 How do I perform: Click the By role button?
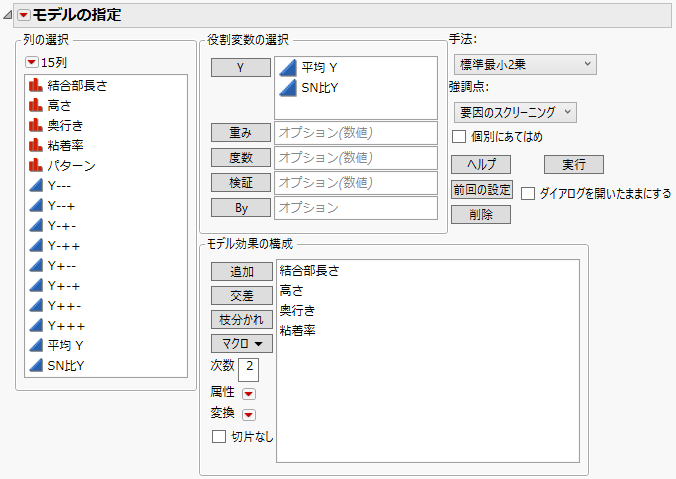241,208
